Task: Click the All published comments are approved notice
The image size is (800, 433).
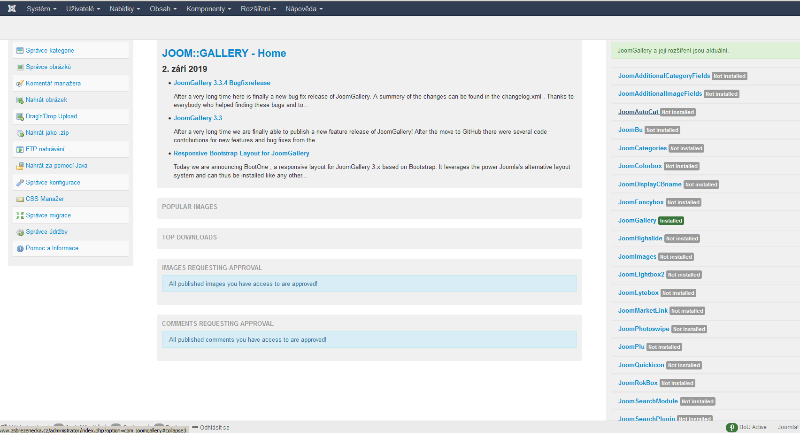Action: point(369,340)
